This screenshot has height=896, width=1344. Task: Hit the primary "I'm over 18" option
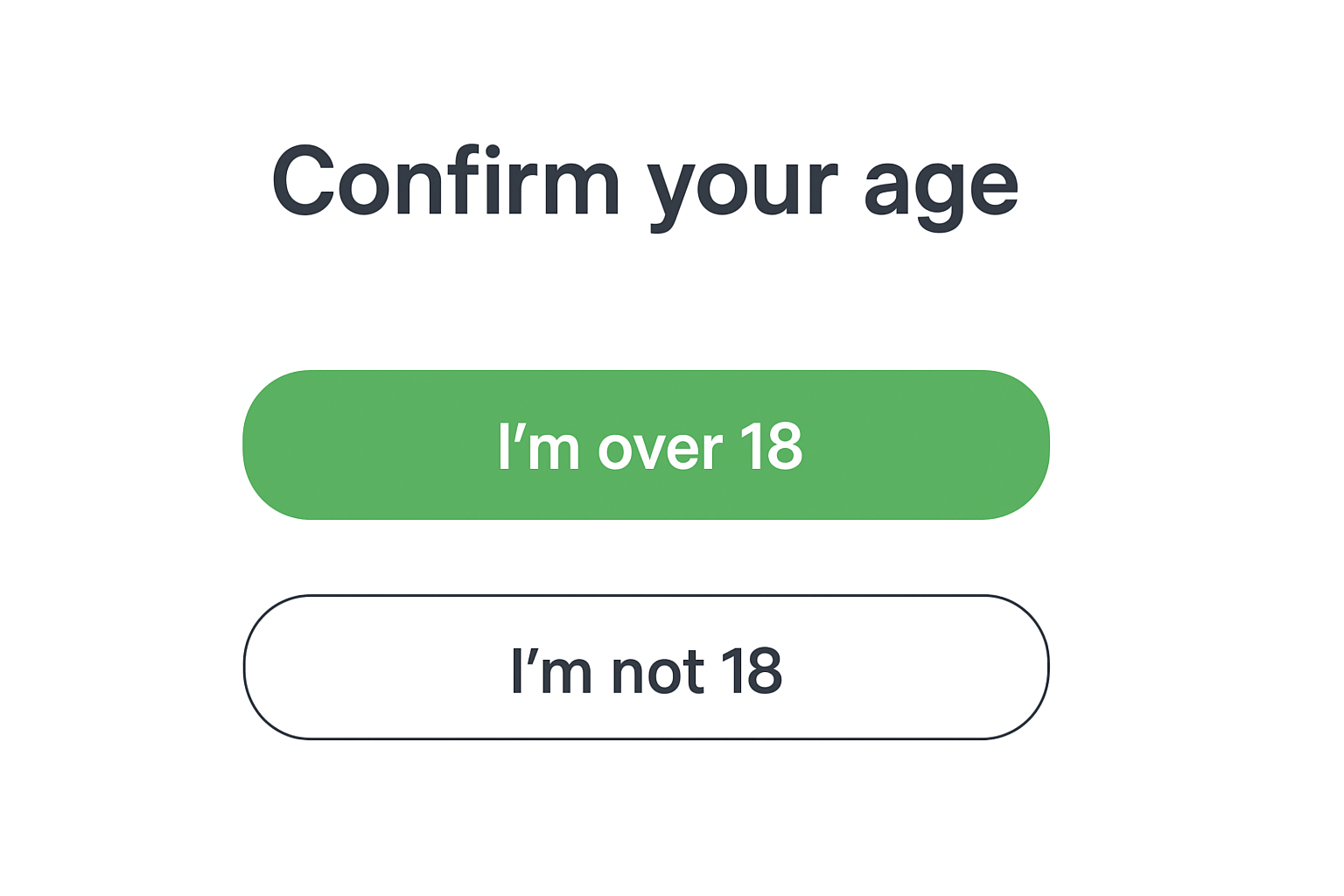tap(646, 445)
